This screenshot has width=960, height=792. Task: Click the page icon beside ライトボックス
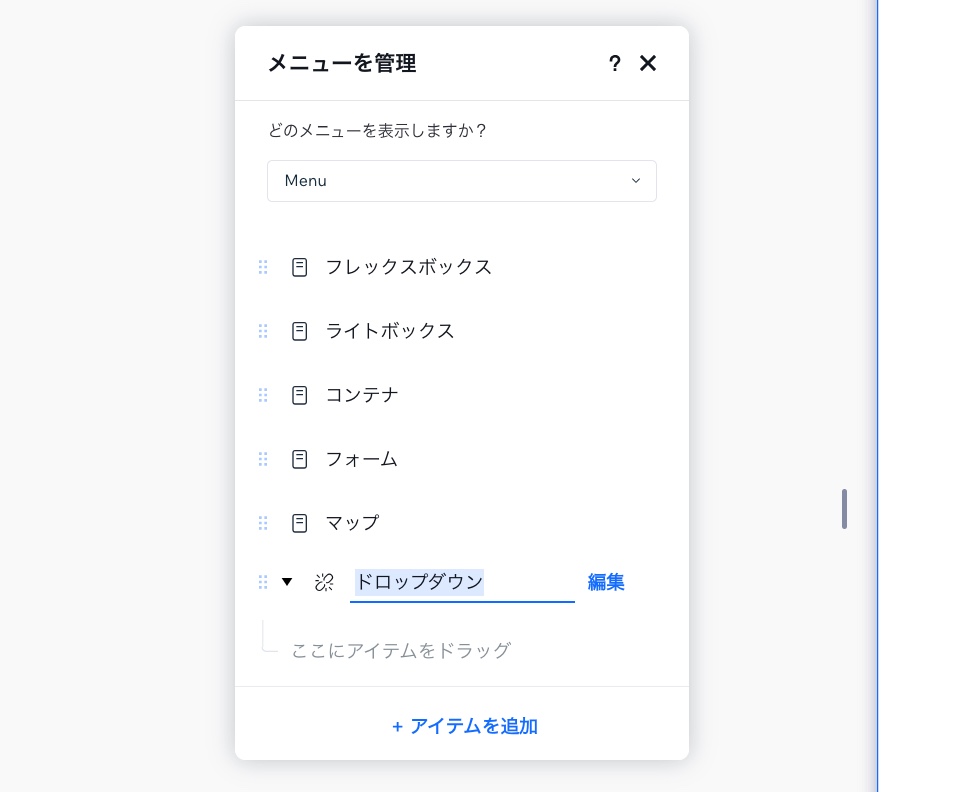299,331
